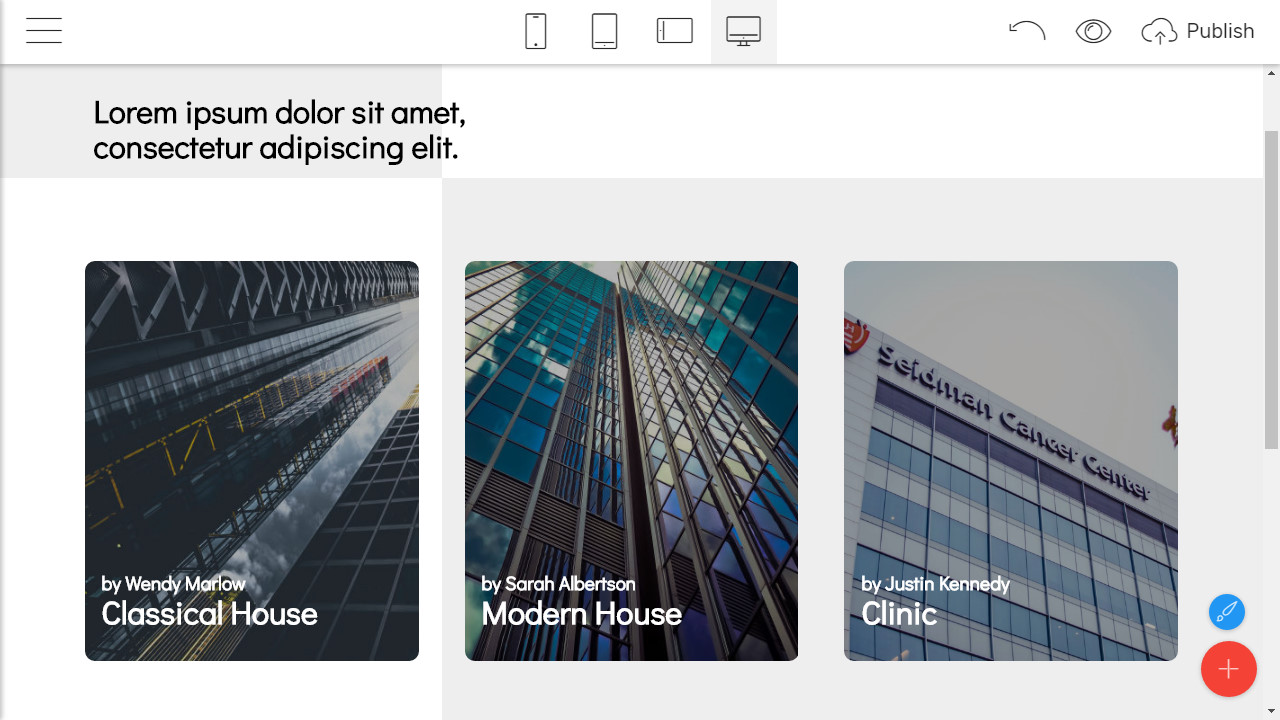1280x720 pixels.
Task: Undo the last change
Action: [x=1027, y=31]
